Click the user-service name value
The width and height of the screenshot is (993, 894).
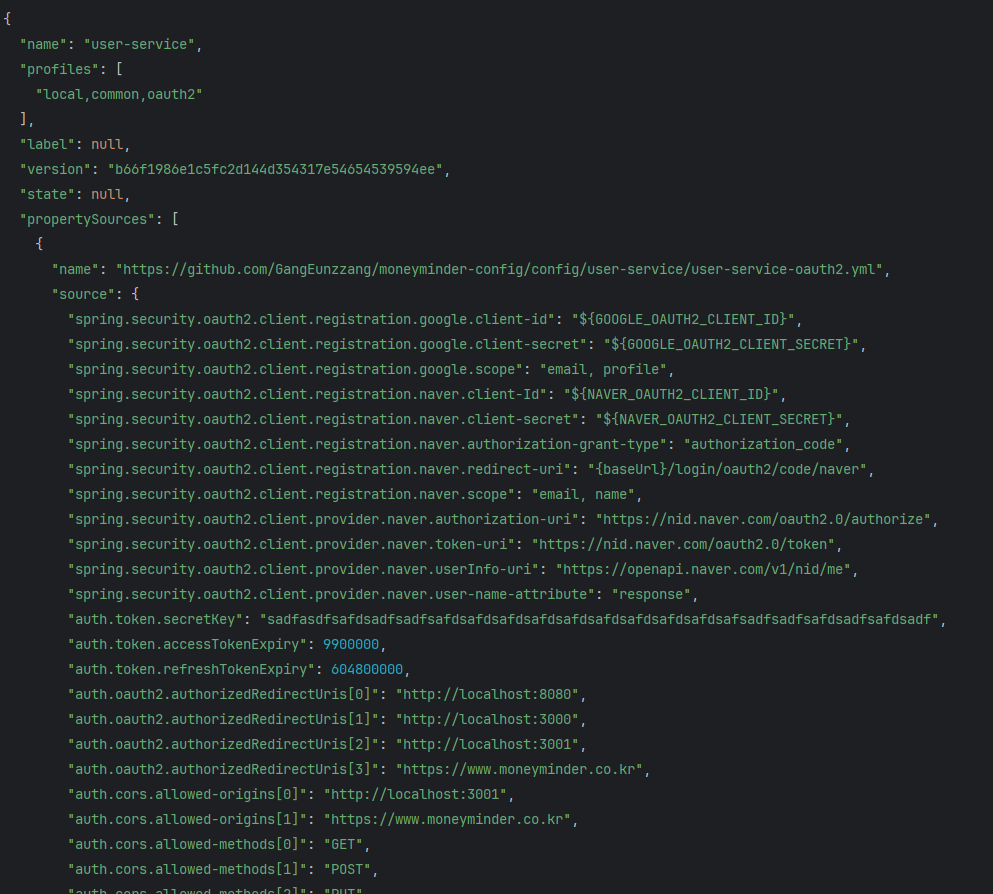coord(139,44)
